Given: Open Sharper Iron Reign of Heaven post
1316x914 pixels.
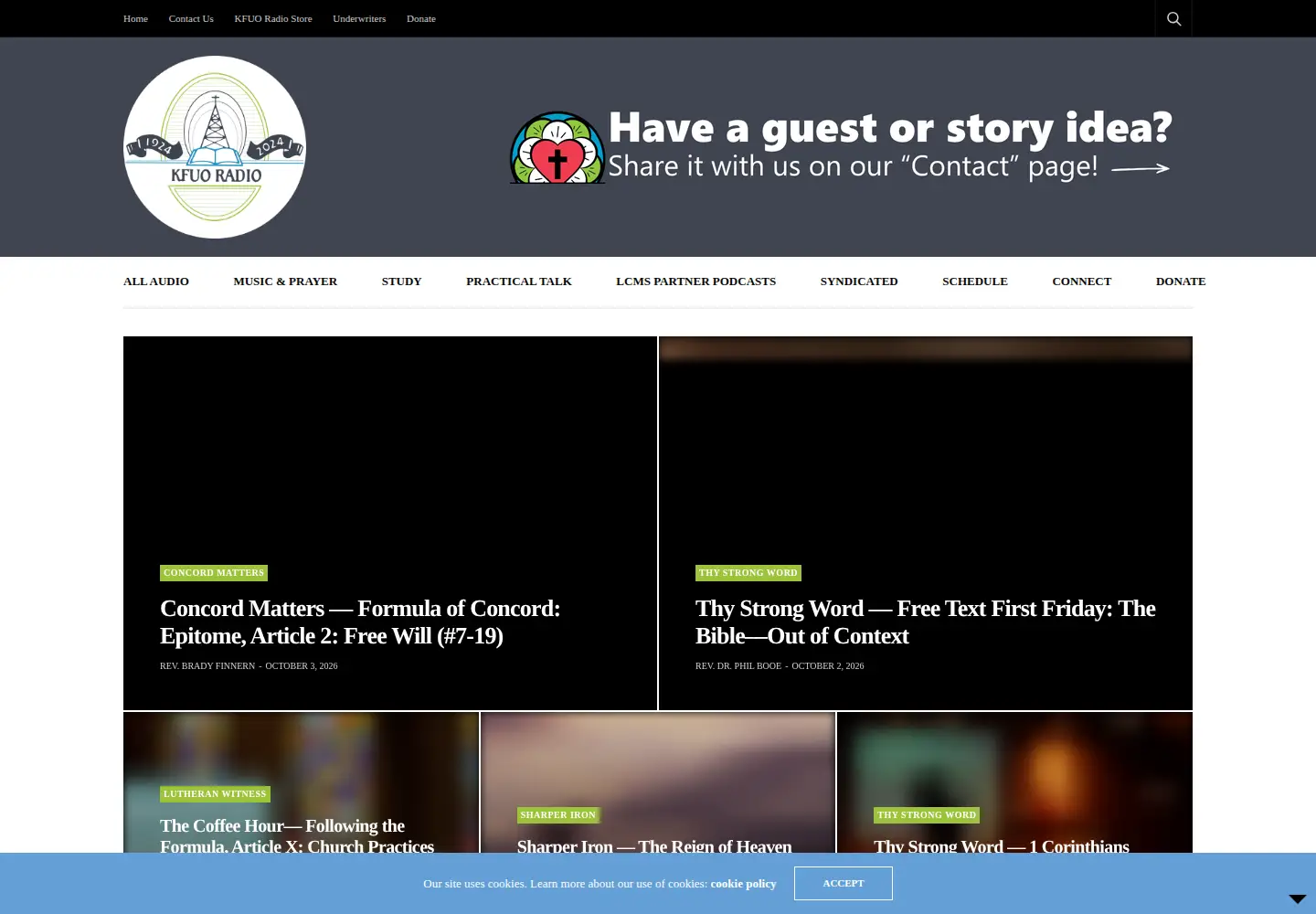Looking at the screenshot, I should (x=654, y=845).
